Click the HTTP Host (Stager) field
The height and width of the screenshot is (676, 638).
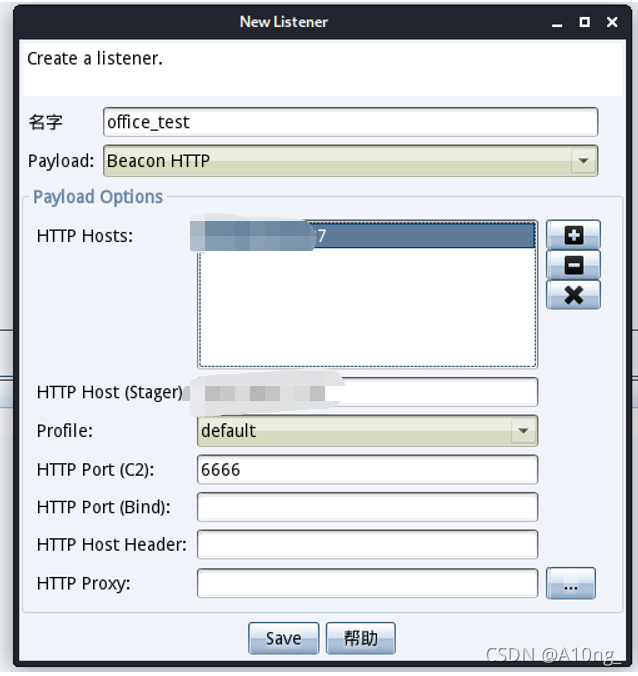pyautogui.click(x=367, y=392)
